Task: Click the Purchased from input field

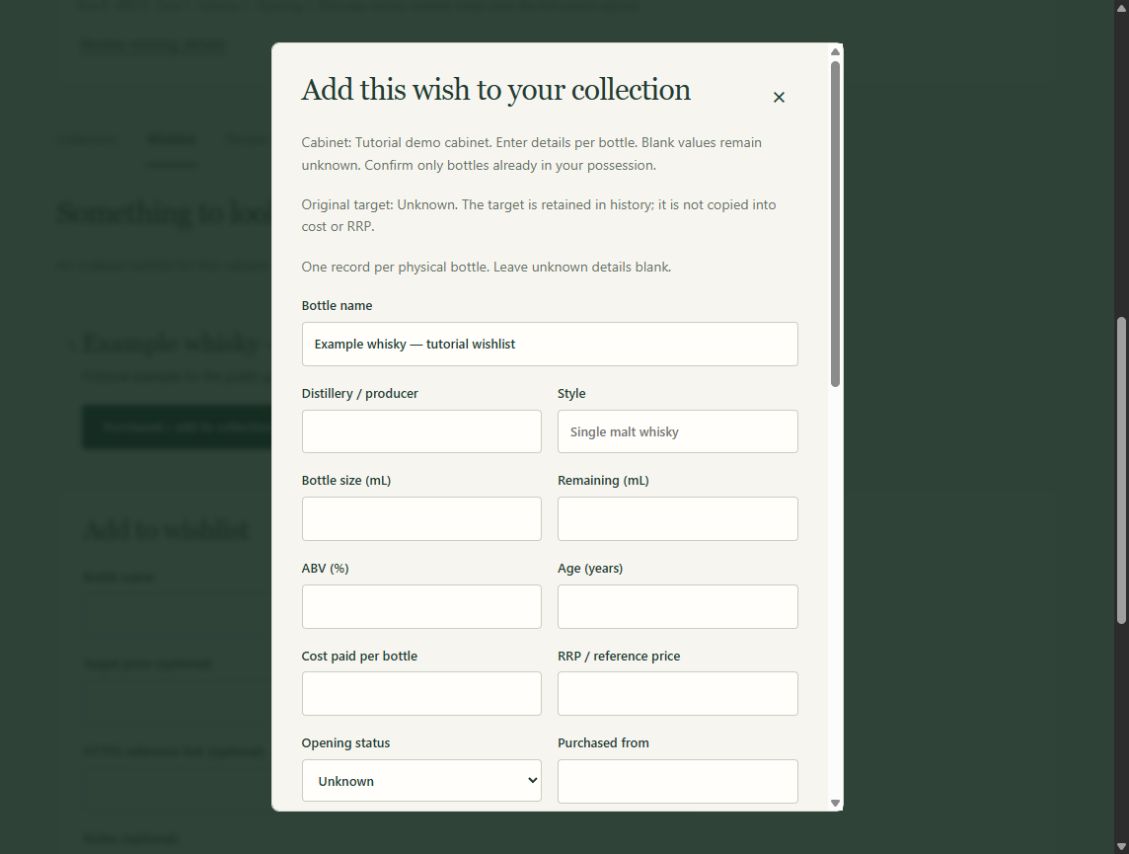Action: click(677, 781)
